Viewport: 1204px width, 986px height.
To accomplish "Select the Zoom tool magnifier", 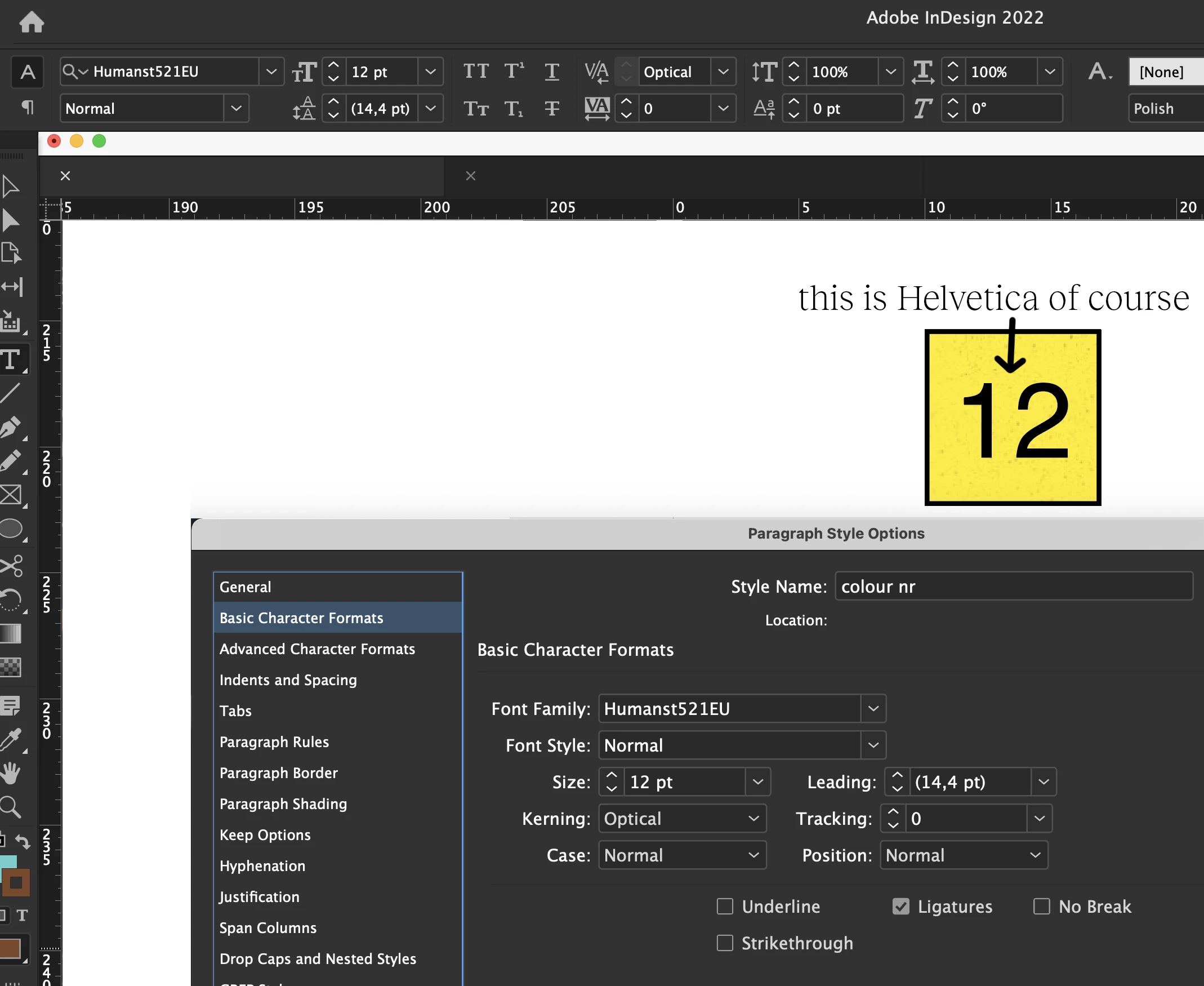I will point(10,806).
